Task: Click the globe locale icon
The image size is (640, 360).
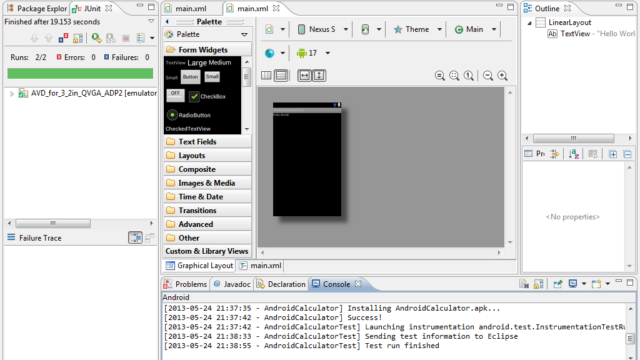Action: click(x=269, y=53)
